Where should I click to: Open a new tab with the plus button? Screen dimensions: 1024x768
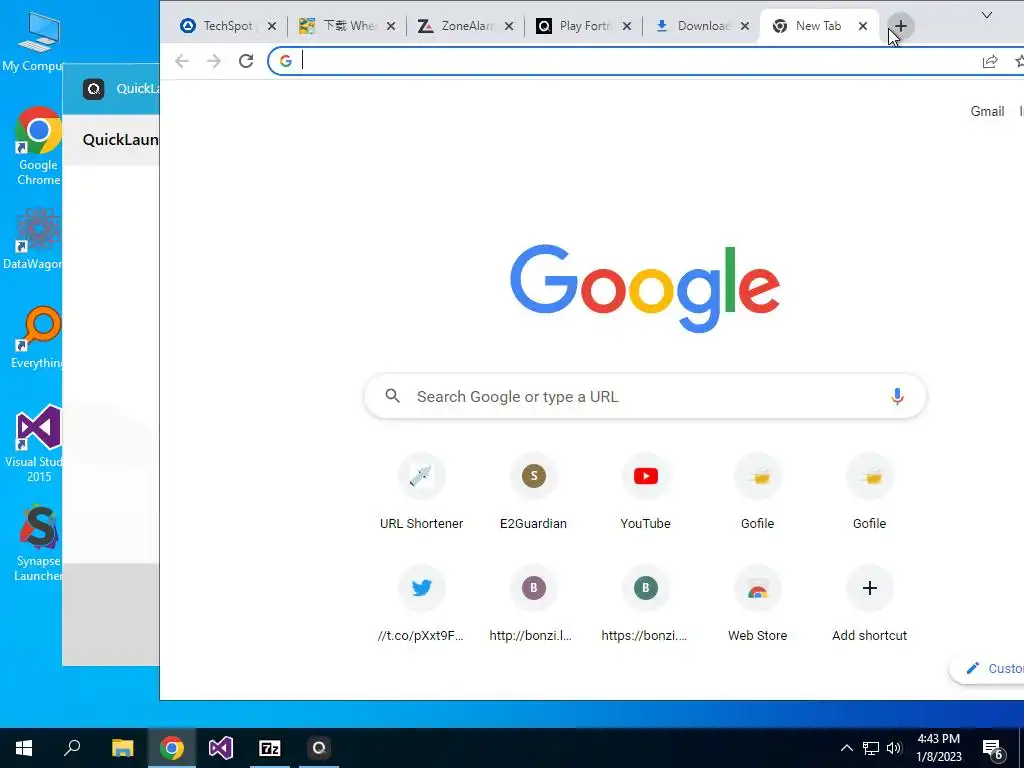pyautogui.click(x=901, y=26)
